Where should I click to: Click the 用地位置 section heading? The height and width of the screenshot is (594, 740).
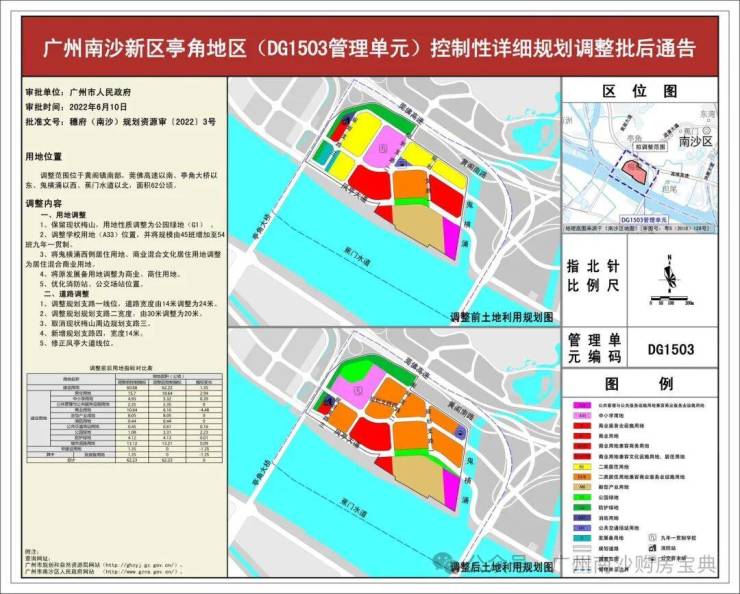point(43,156)
